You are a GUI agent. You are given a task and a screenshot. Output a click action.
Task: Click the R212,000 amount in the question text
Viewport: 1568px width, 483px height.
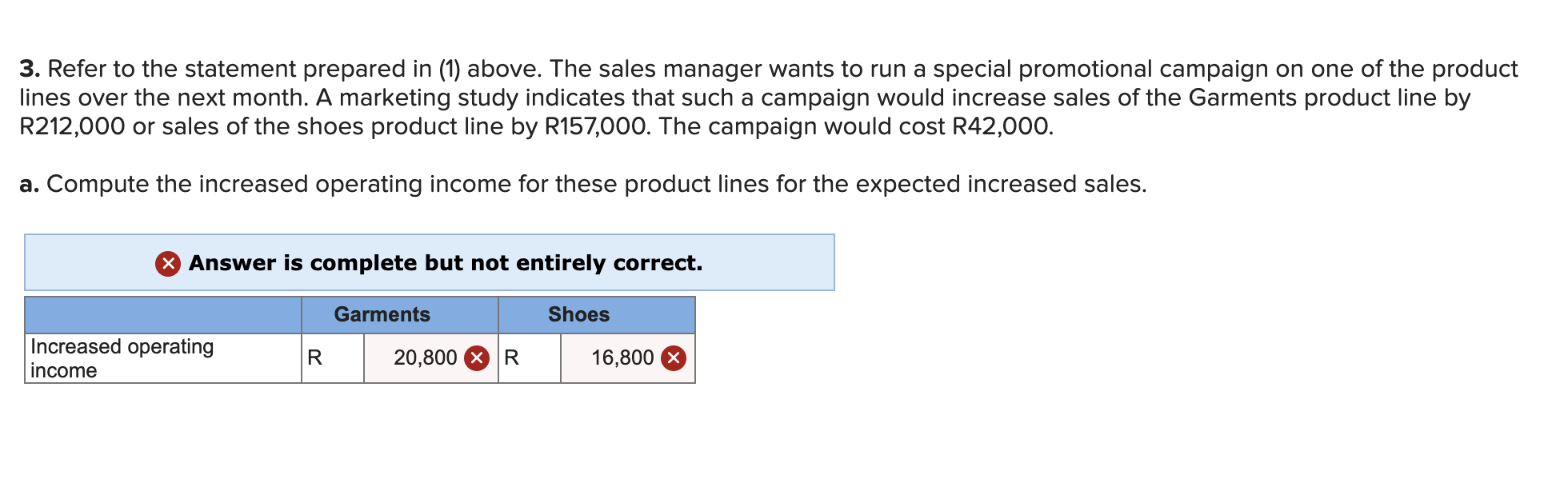pyautogui.click(x=72, y=126)
